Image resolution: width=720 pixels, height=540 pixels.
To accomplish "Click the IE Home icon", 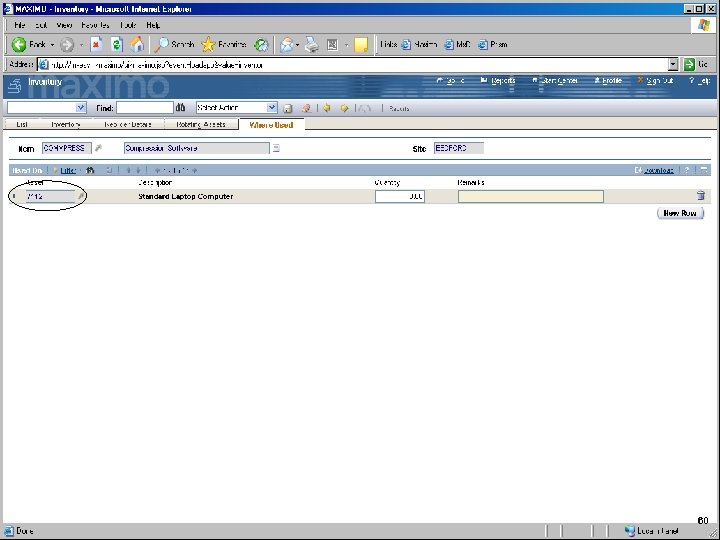I will coord(137,45).
